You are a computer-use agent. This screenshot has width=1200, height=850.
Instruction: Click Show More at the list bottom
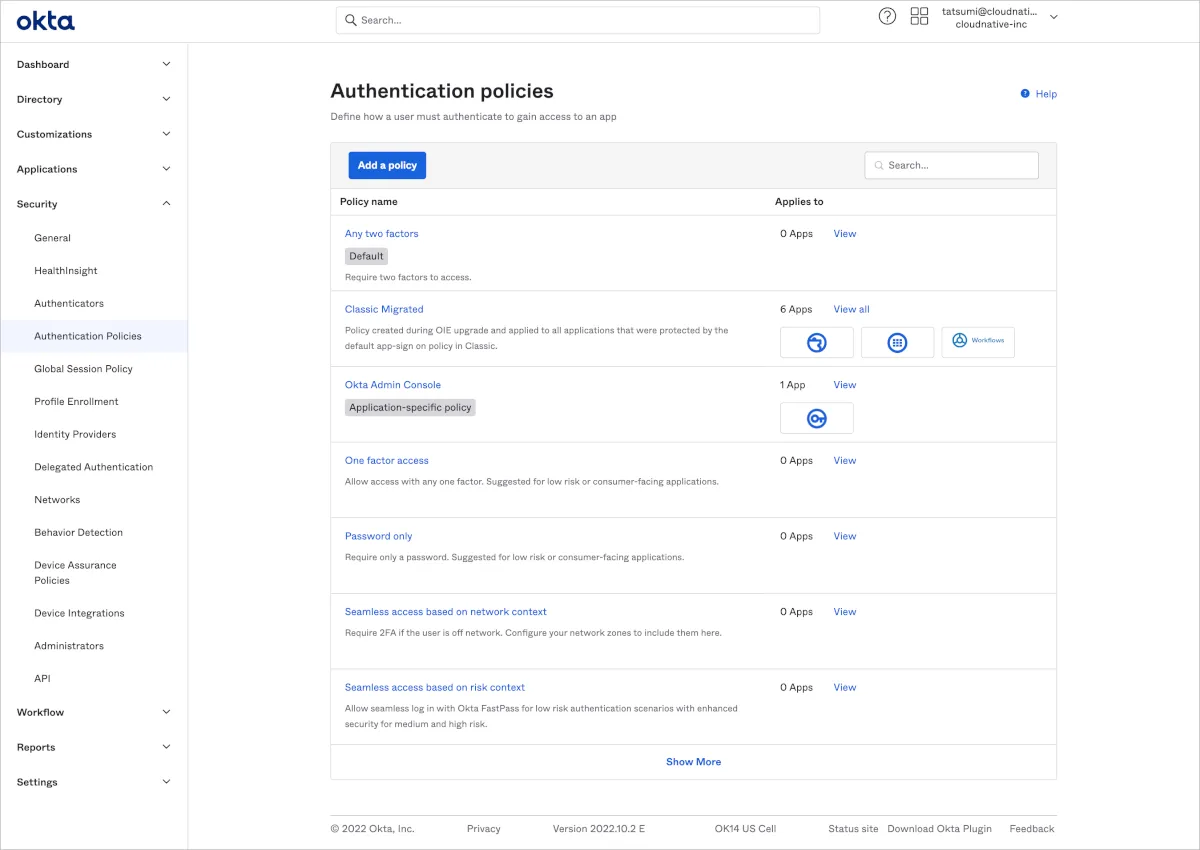[693, 762]
